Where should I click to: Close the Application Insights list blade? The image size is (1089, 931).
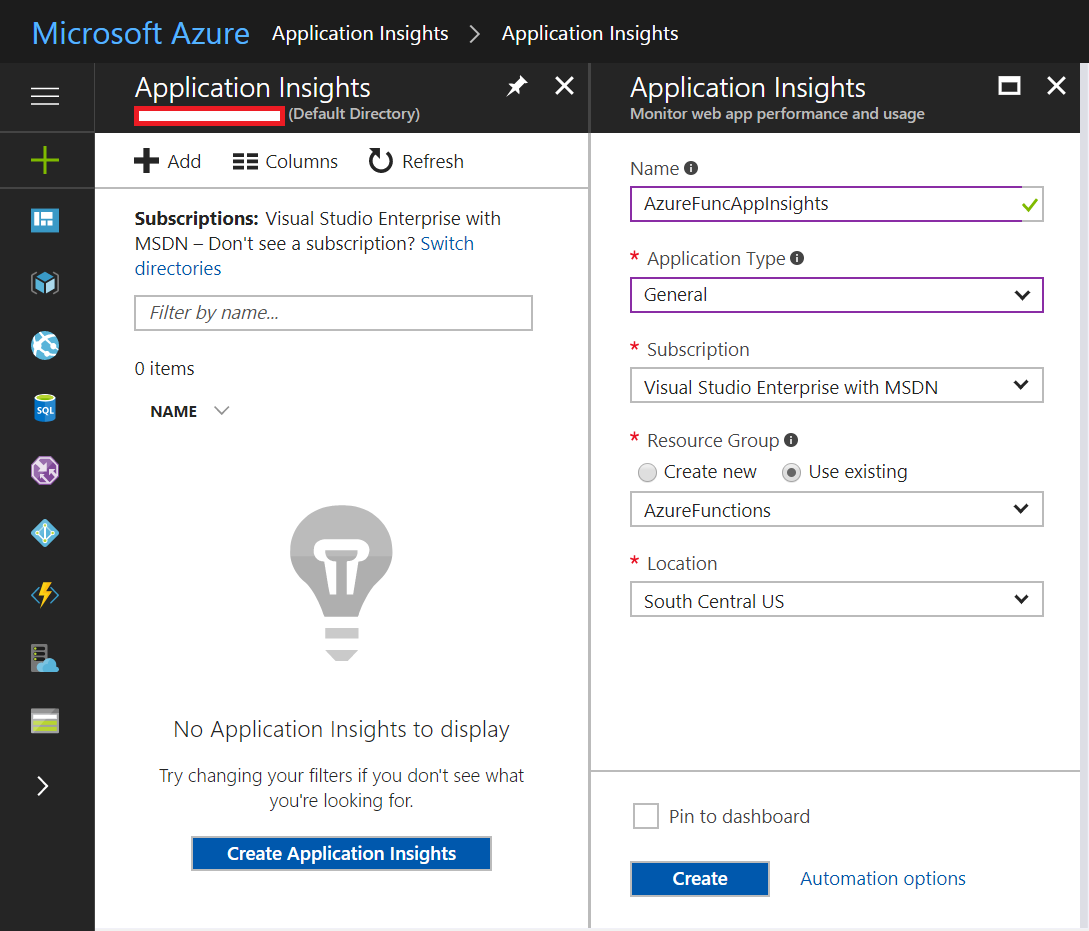pos(565,86)
